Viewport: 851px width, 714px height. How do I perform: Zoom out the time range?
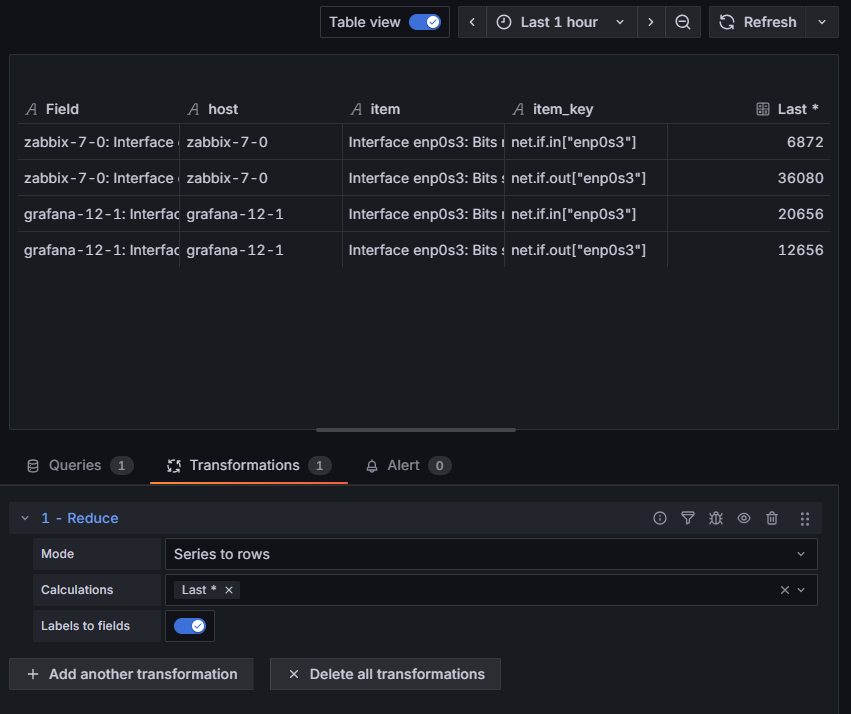click(x=682, y=22)
